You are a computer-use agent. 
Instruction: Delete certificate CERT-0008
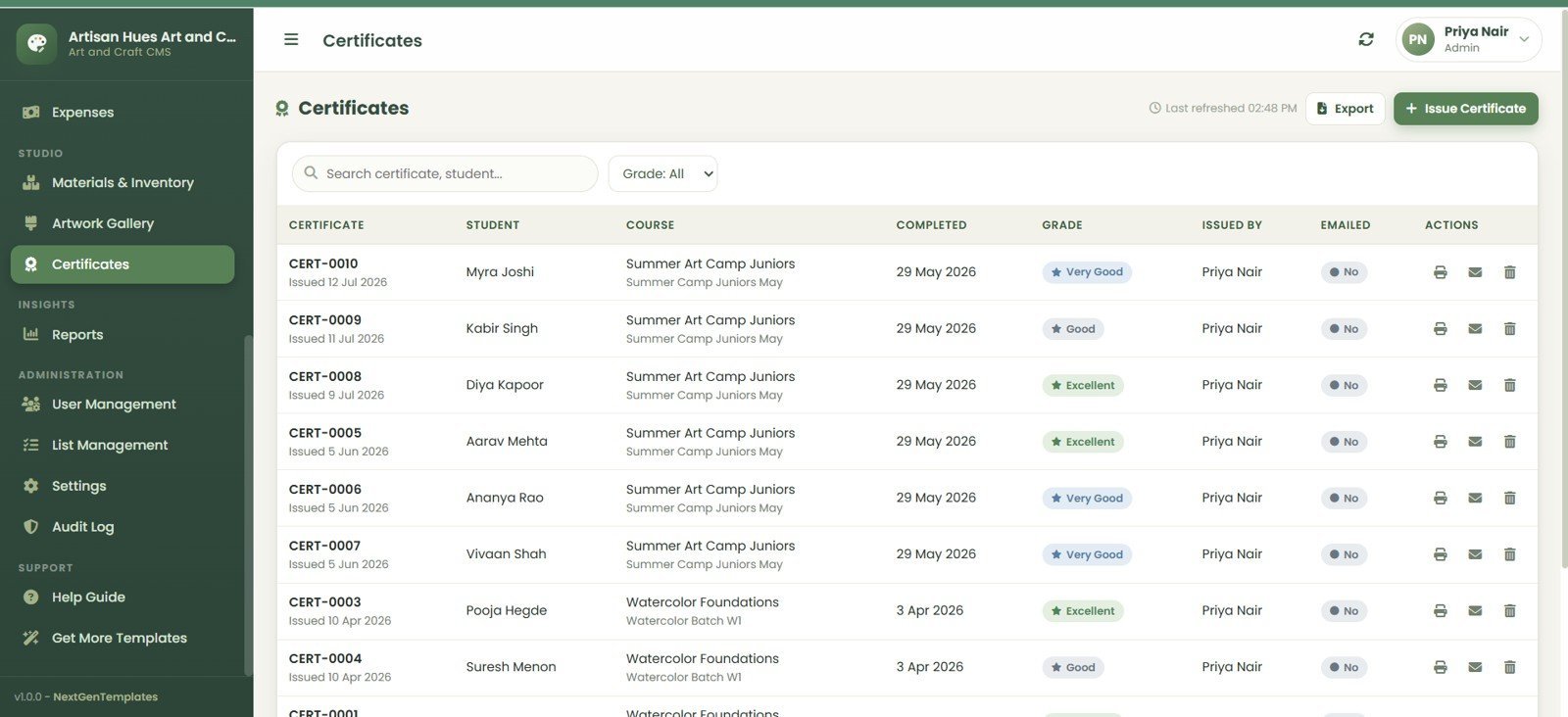(x=1509, y=385)
